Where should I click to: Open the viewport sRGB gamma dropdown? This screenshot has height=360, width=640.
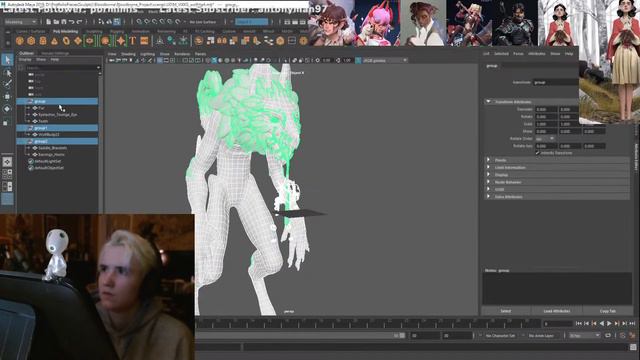pyautogui.click(x=385, y=60)
